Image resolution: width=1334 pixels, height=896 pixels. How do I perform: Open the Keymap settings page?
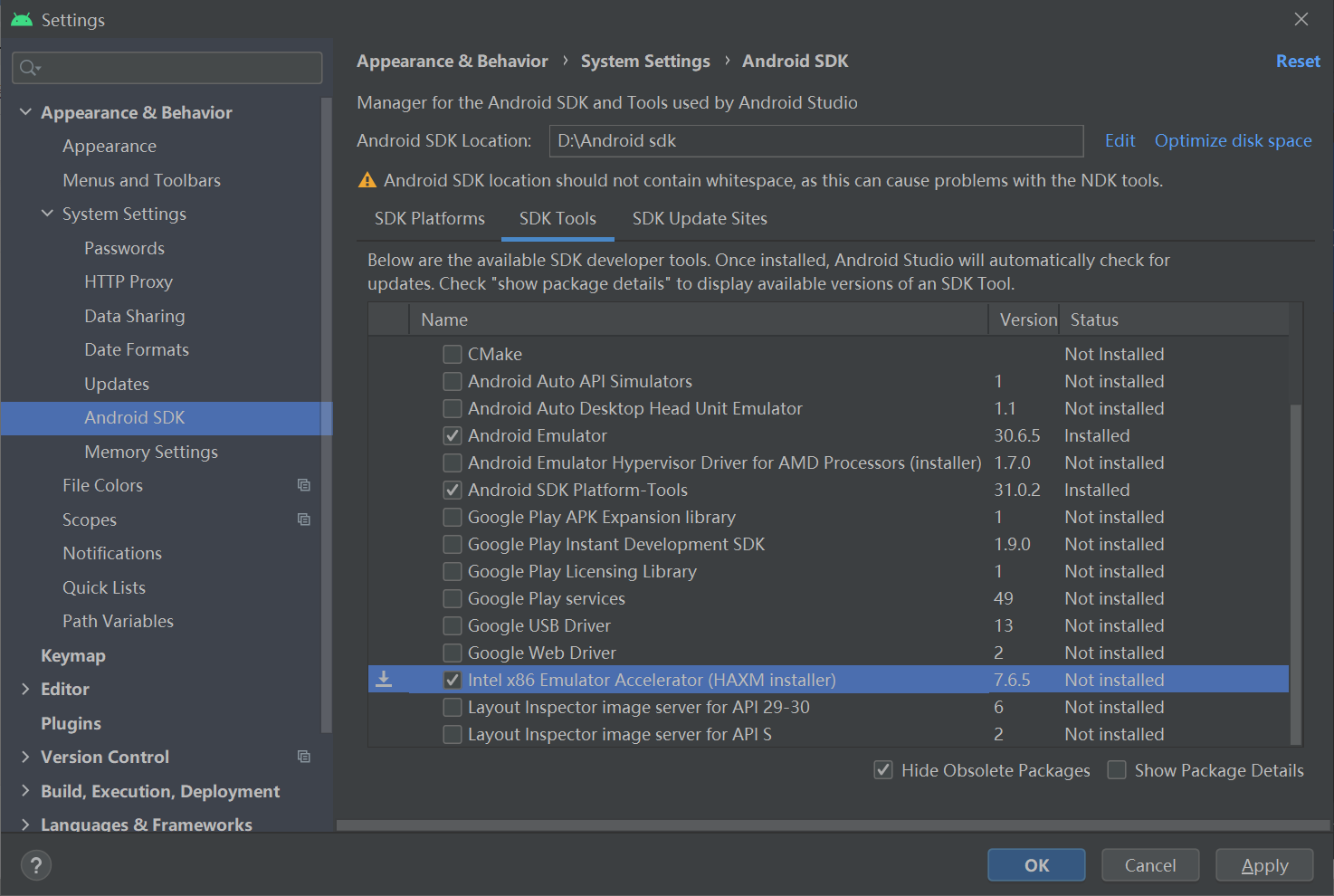73,655
